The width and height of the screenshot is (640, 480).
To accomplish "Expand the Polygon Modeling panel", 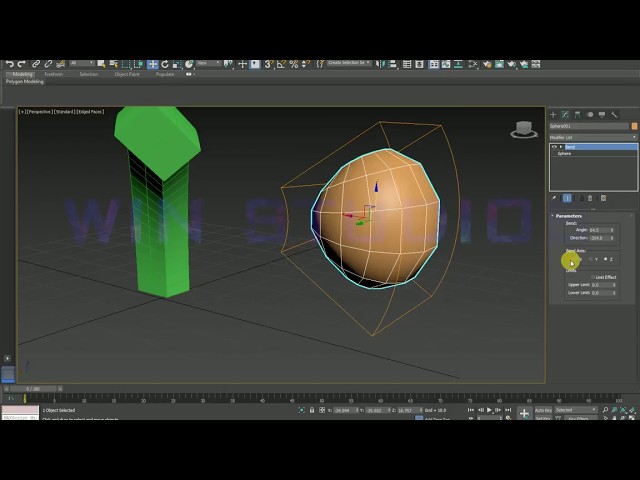I will click(24, 82).
